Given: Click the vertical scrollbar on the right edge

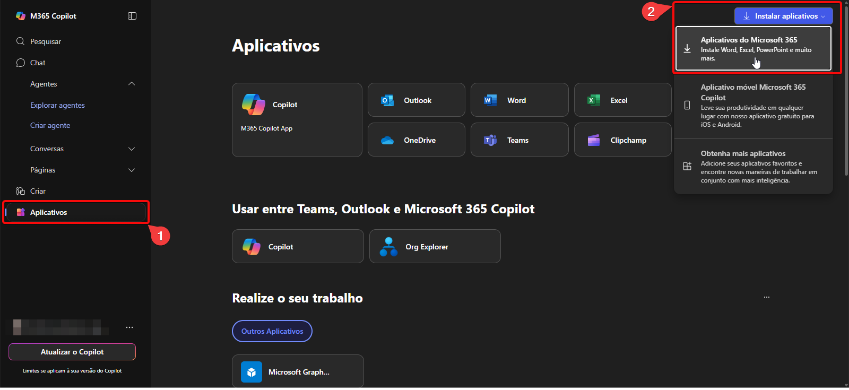Looking at the screenshot, I should 845,92.
